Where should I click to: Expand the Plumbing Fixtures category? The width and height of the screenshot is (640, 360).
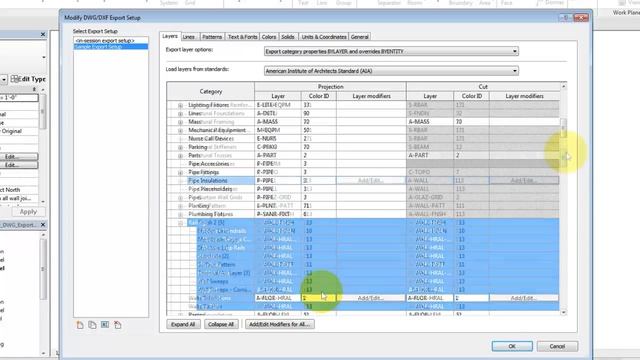(x=180, y=214)
